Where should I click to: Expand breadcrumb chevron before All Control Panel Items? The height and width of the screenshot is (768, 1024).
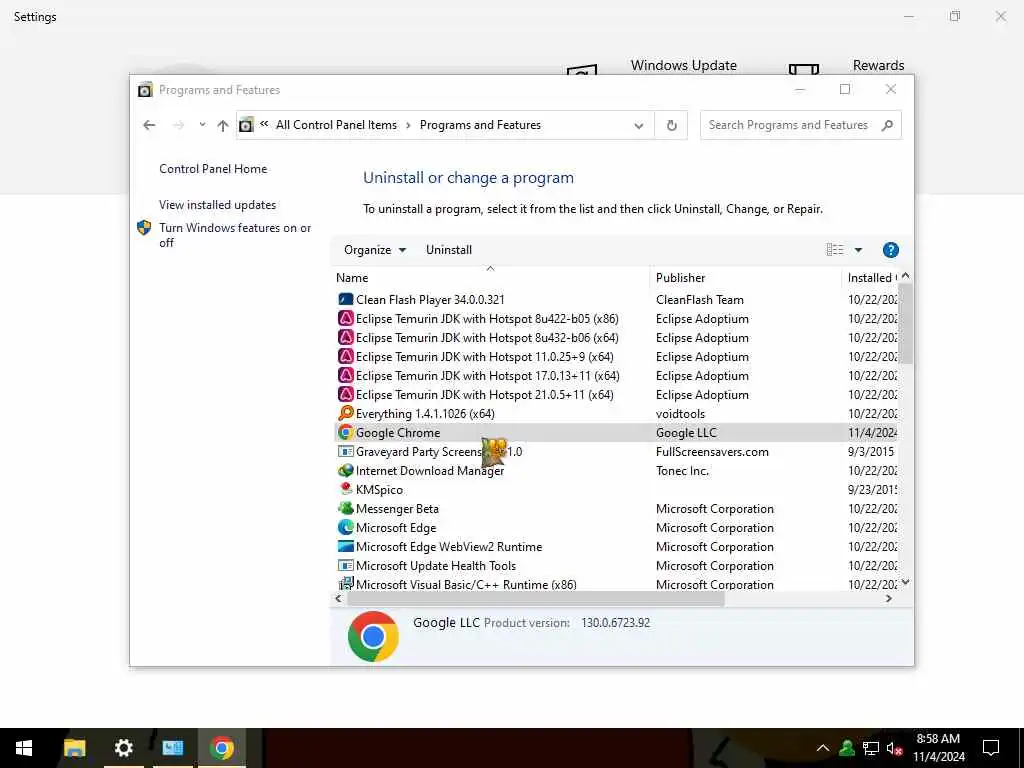pyautogui.click(x=264, y=124)
